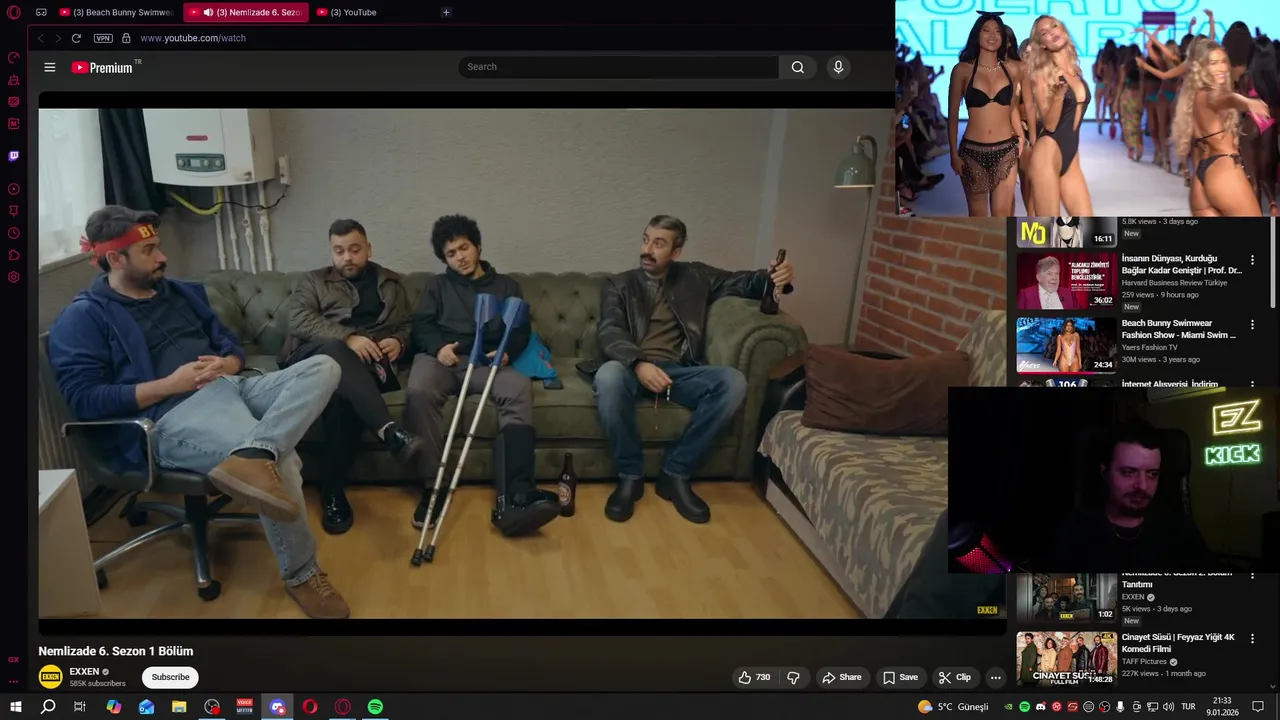Open the Opera GX main menu logo

pos(14,12)
